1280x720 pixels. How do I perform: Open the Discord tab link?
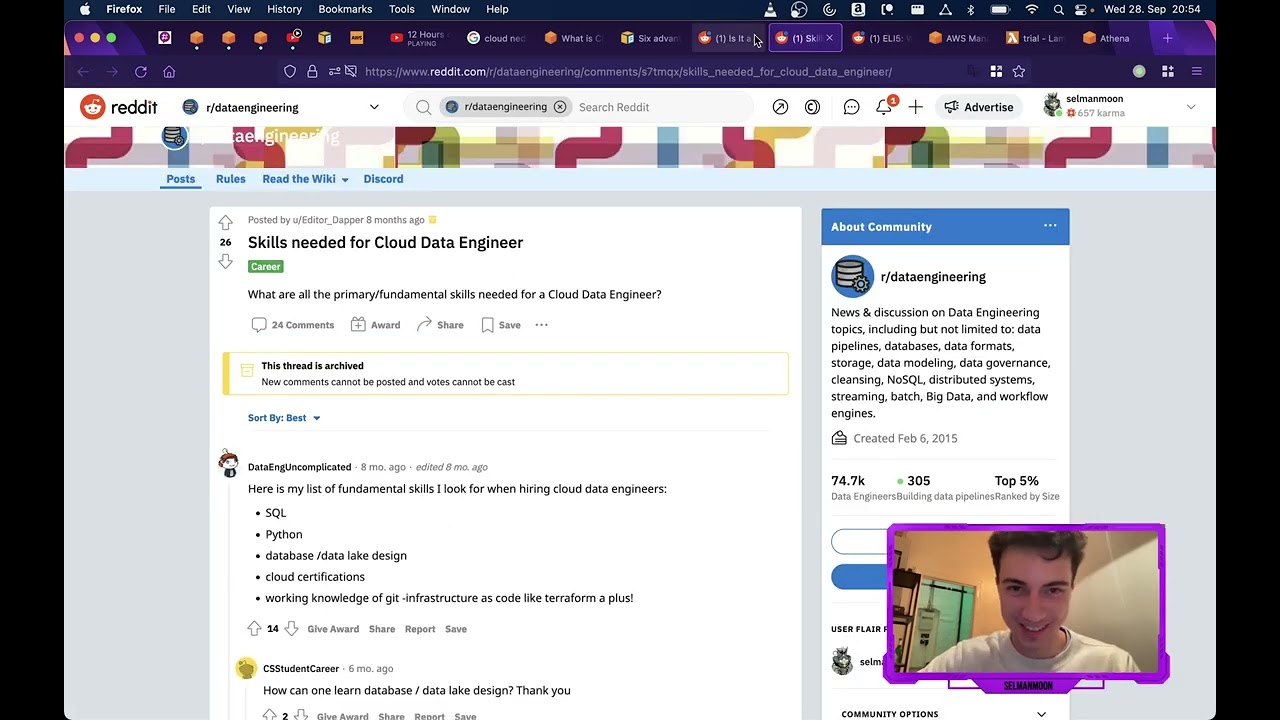coord(383,179)
